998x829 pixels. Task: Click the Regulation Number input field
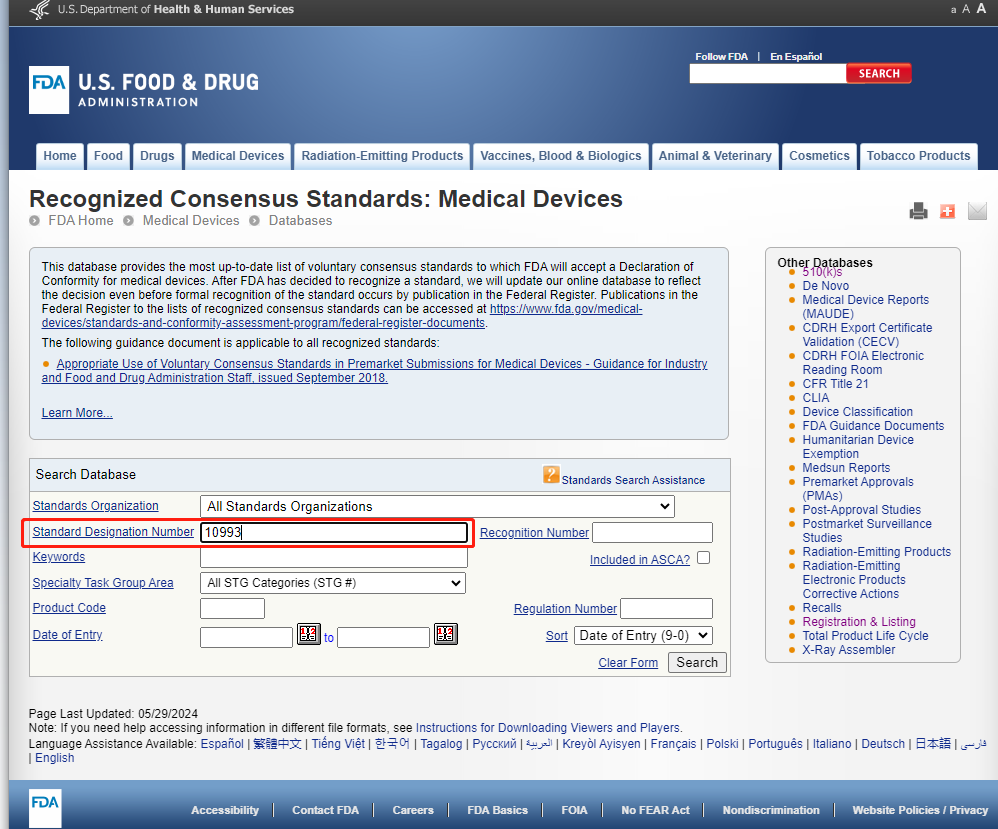(x=666, y=609)
